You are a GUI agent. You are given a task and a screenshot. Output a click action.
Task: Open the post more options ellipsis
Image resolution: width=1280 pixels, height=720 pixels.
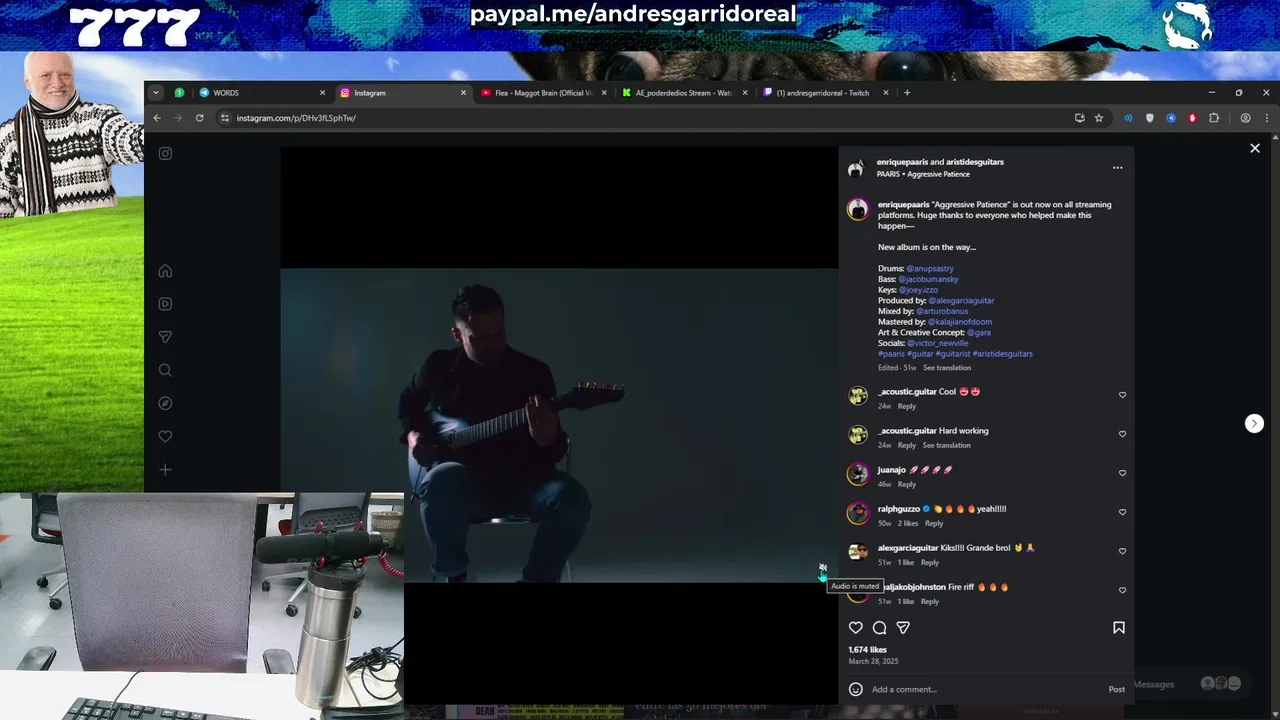(x=1118, y=168)
